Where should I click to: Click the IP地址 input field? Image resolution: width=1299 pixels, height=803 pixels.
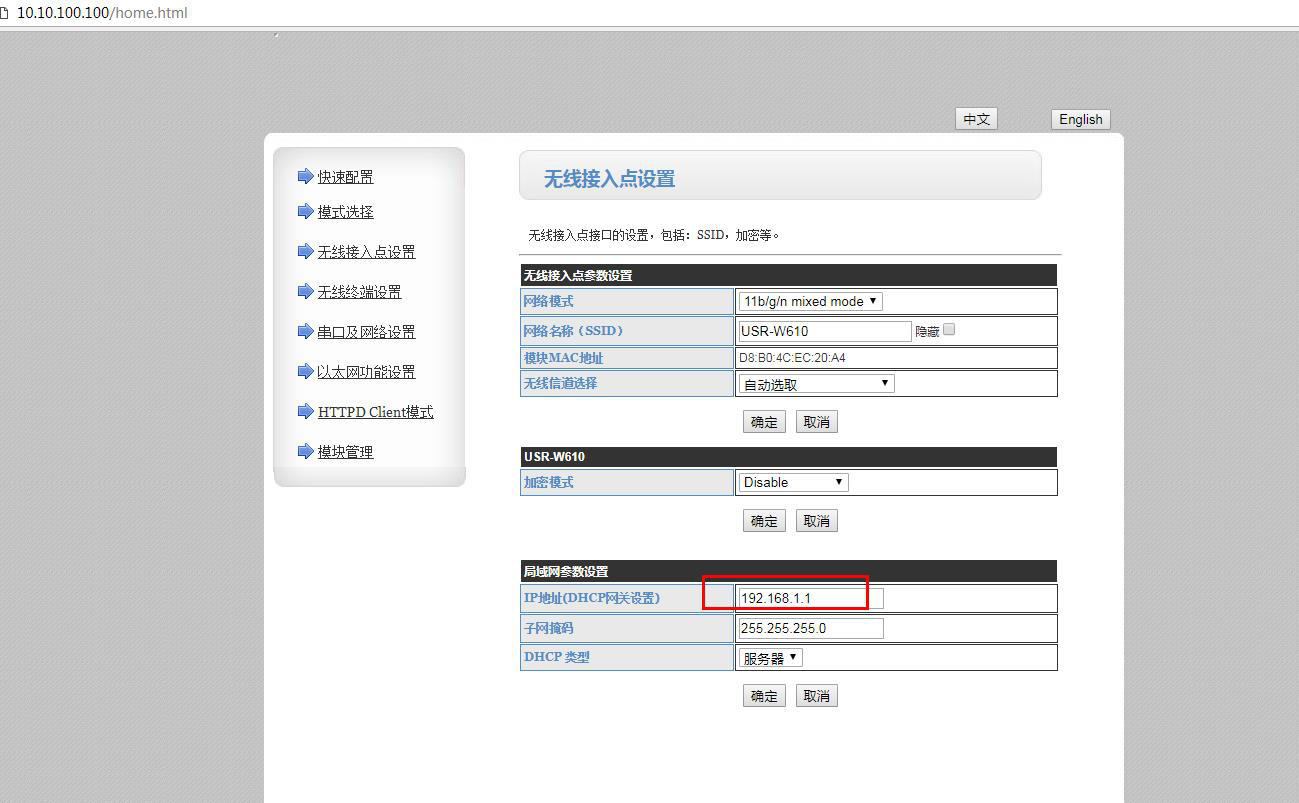pyautogui.click(x=810, y=598)
